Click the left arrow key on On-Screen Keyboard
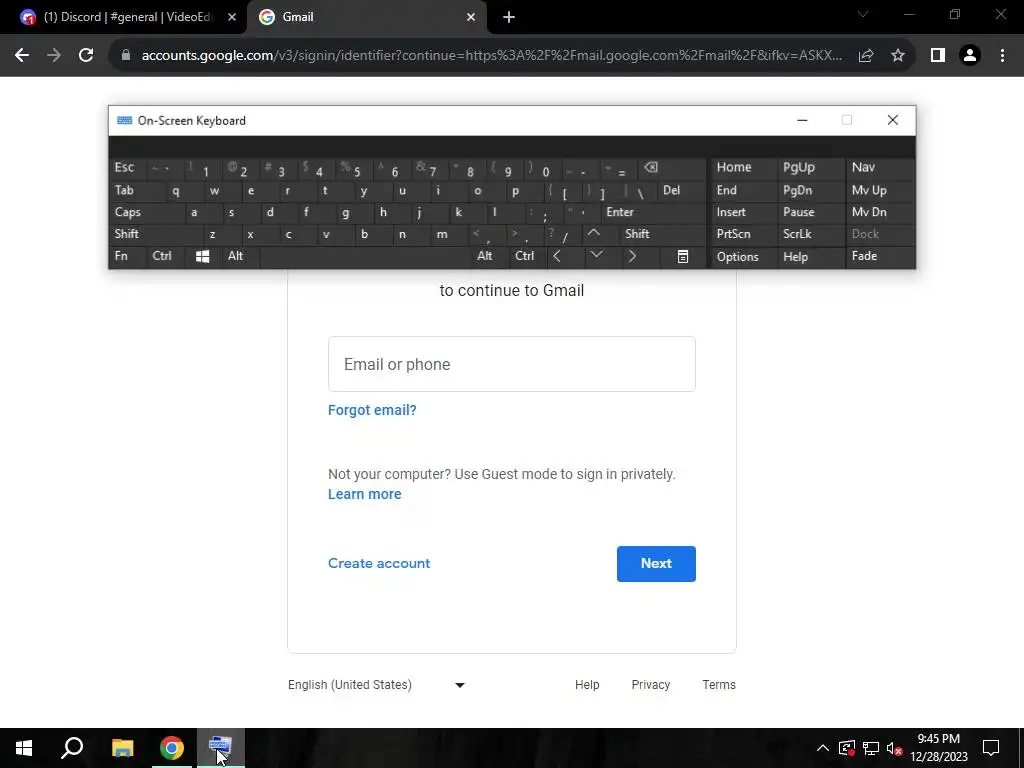 click(557, 257)
